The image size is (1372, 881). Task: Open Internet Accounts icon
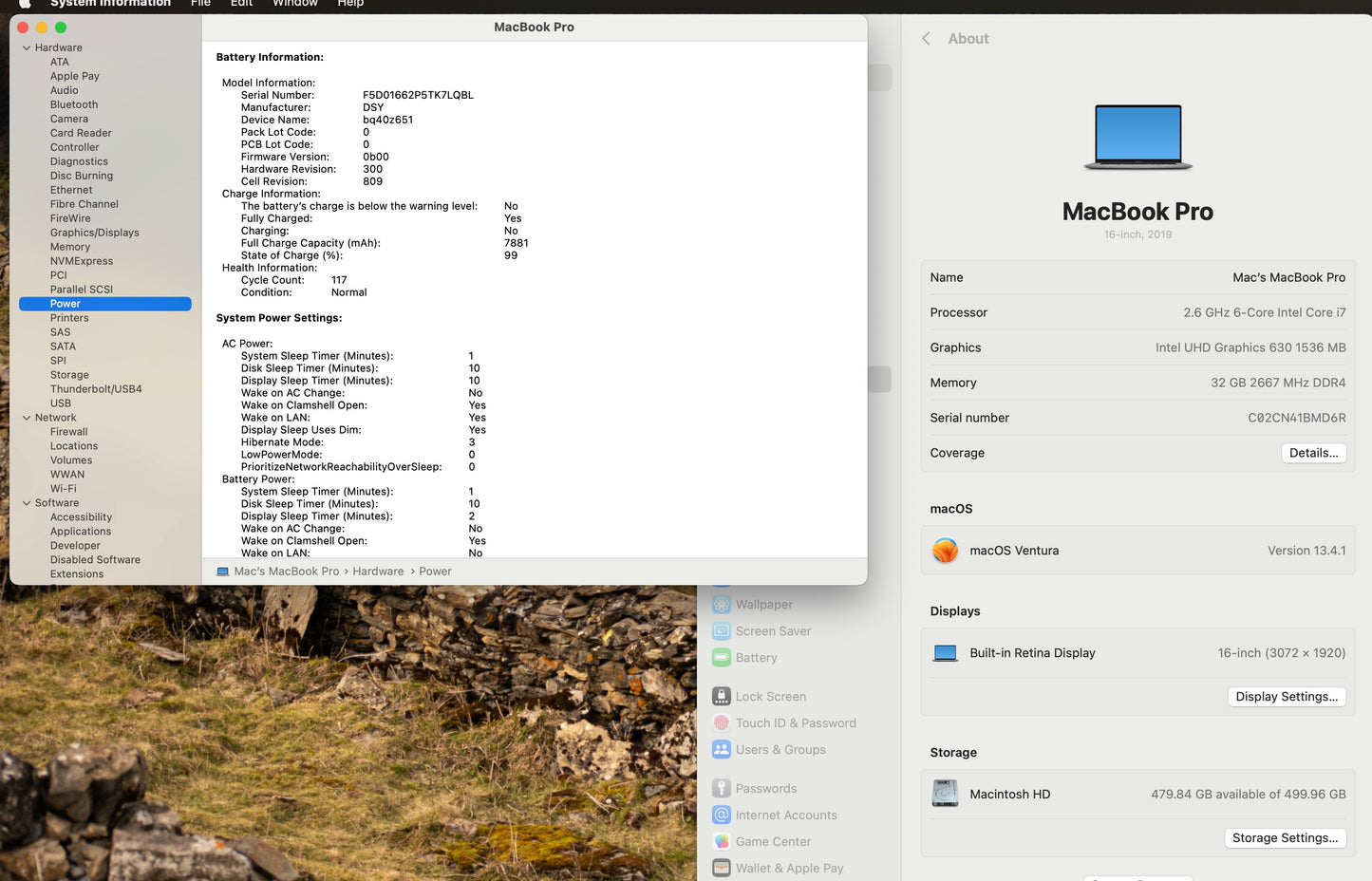pyautogui.click(x=722, y=815)
